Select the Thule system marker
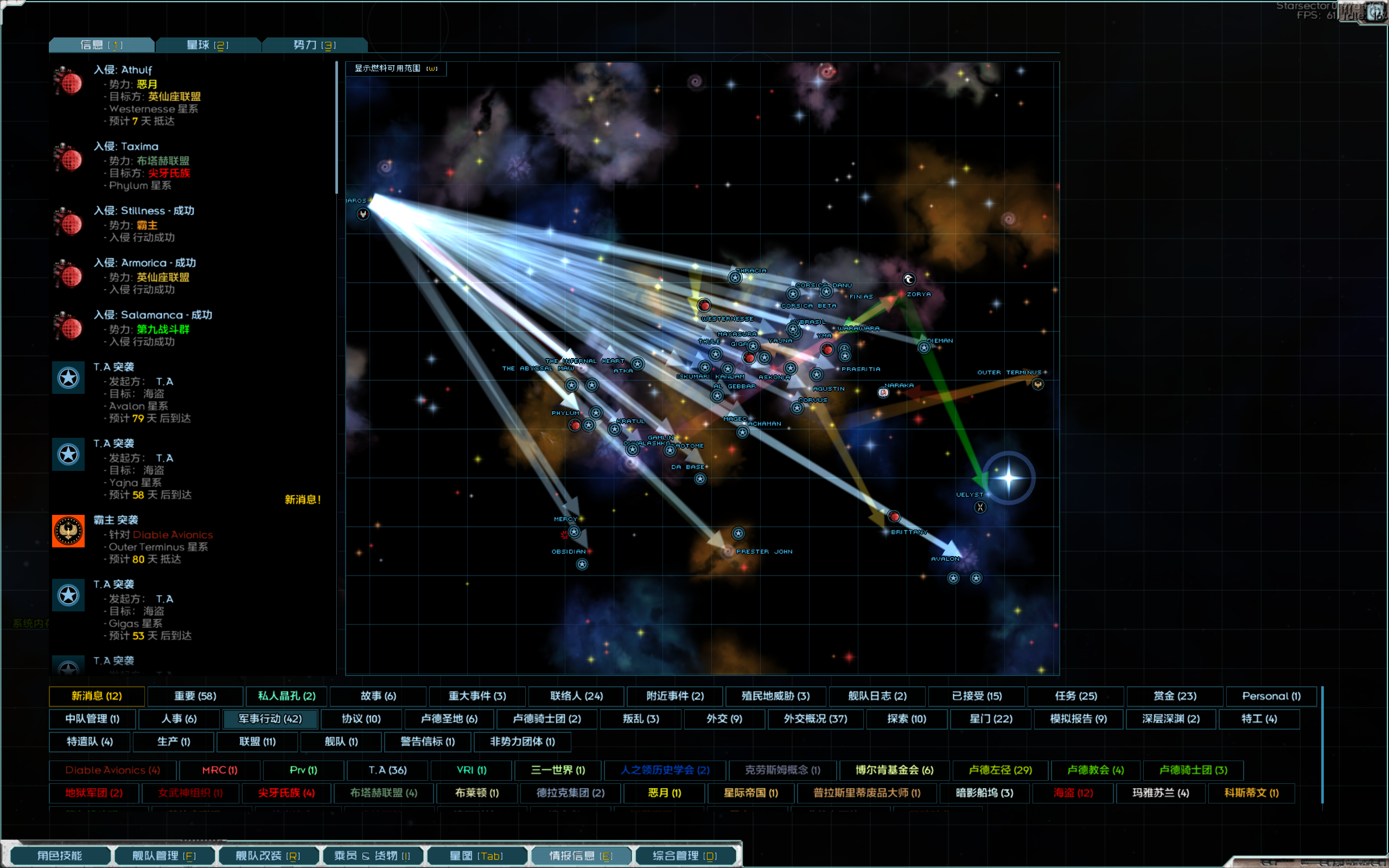Screen dimensions: 1389x868 [x=715, y=354]
